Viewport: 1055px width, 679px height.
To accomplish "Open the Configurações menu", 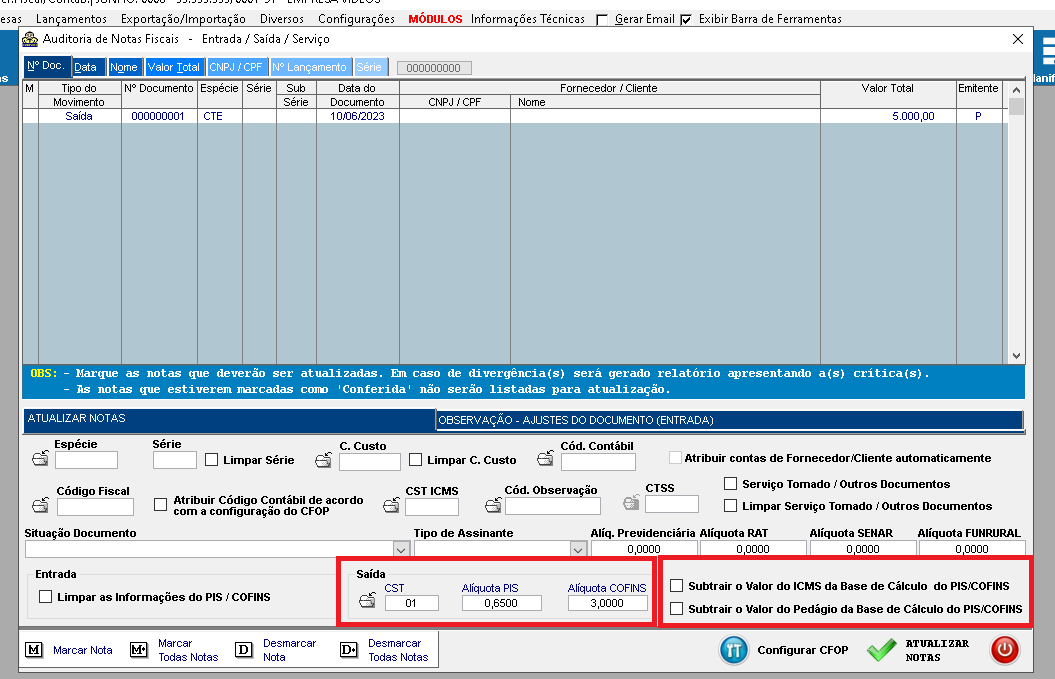I will coord(357,19).
